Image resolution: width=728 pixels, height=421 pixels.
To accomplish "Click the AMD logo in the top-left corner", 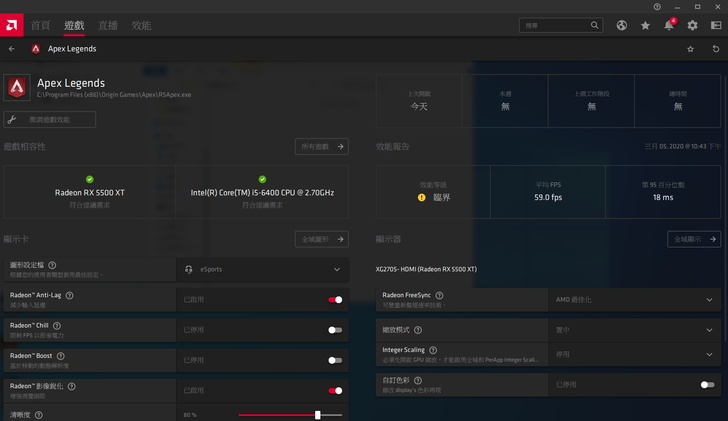I will (11, 24).
